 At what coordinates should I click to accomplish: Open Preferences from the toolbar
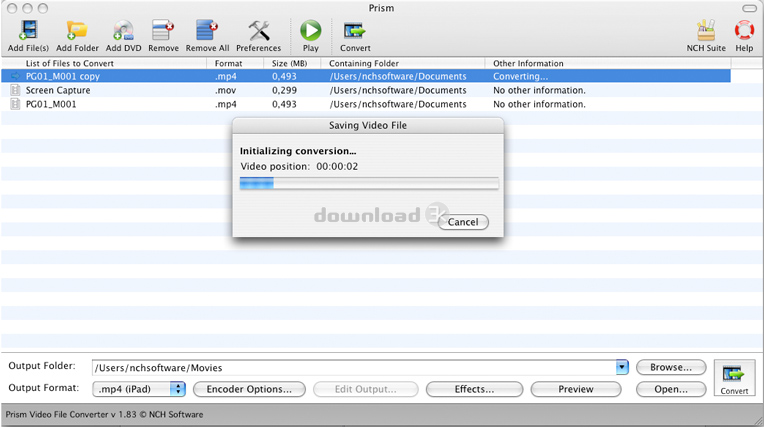258,32
